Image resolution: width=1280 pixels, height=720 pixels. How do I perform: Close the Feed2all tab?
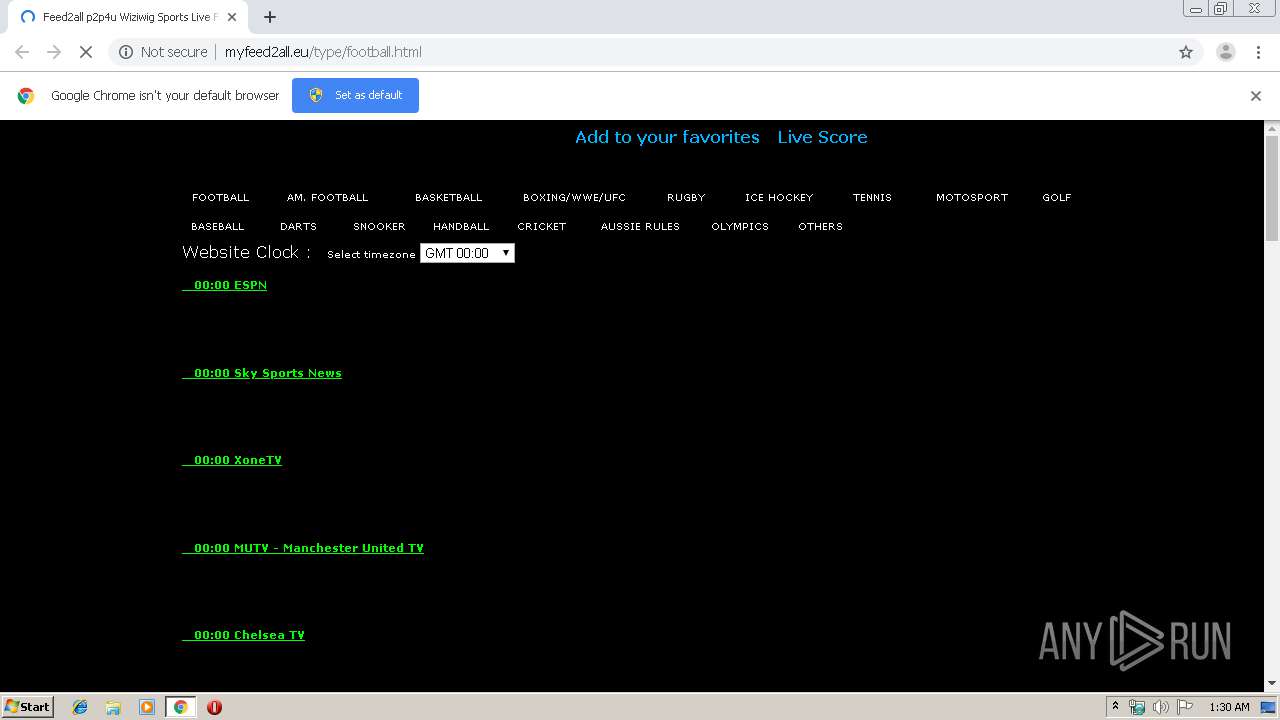click(232, 17)
